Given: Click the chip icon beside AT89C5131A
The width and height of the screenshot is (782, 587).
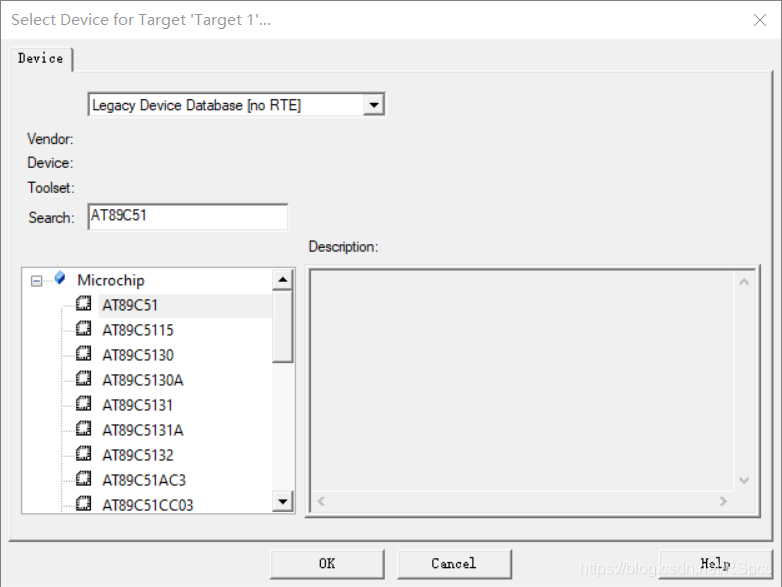Looking at the screenshot, I should click(83, 428).
